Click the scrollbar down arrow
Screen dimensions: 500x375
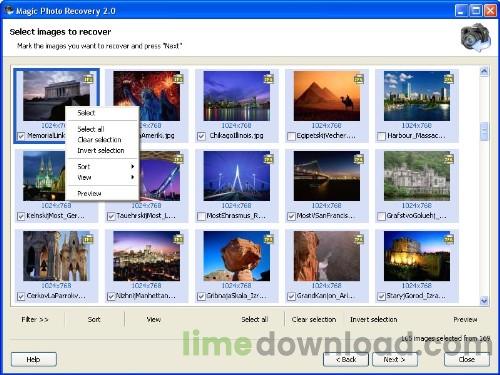(x=484, y=301)
